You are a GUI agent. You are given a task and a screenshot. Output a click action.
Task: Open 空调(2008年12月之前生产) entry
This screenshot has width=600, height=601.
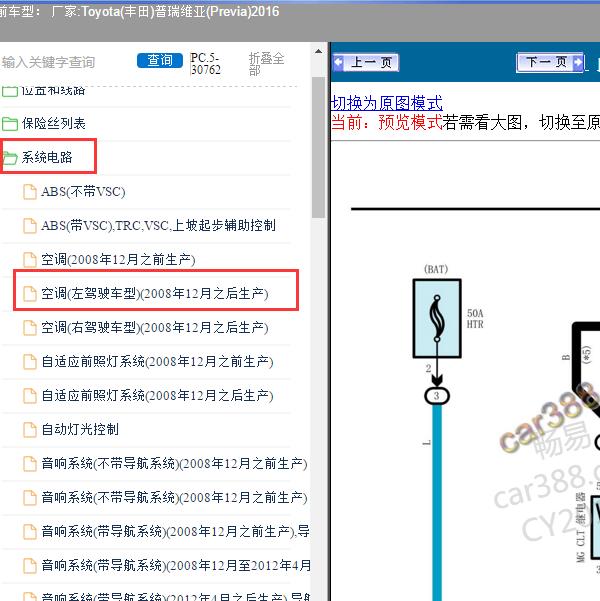pos(118,259)
